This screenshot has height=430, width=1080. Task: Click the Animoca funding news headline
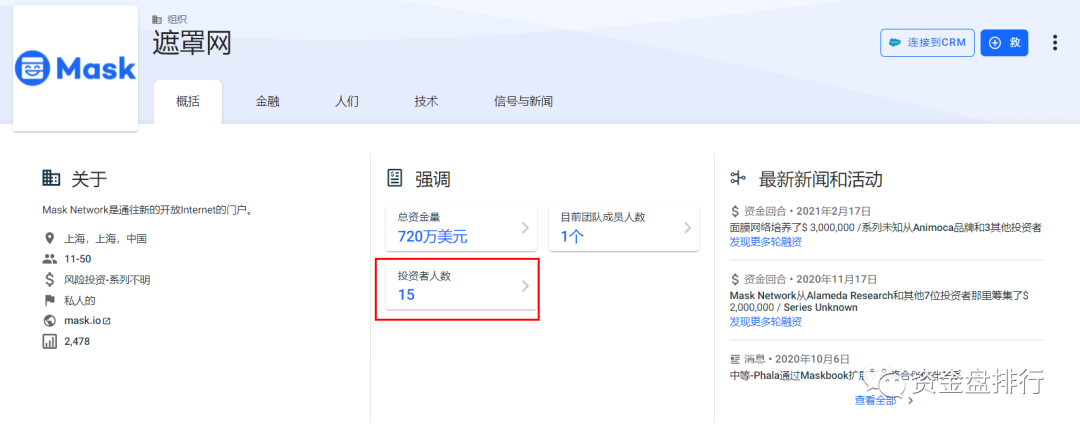(x=885, y=227)
